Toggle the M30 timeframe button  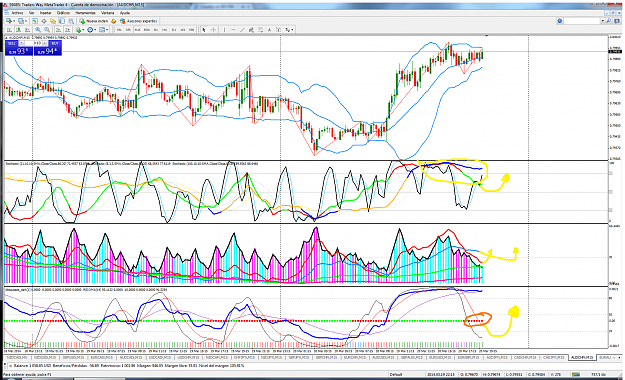147,30
